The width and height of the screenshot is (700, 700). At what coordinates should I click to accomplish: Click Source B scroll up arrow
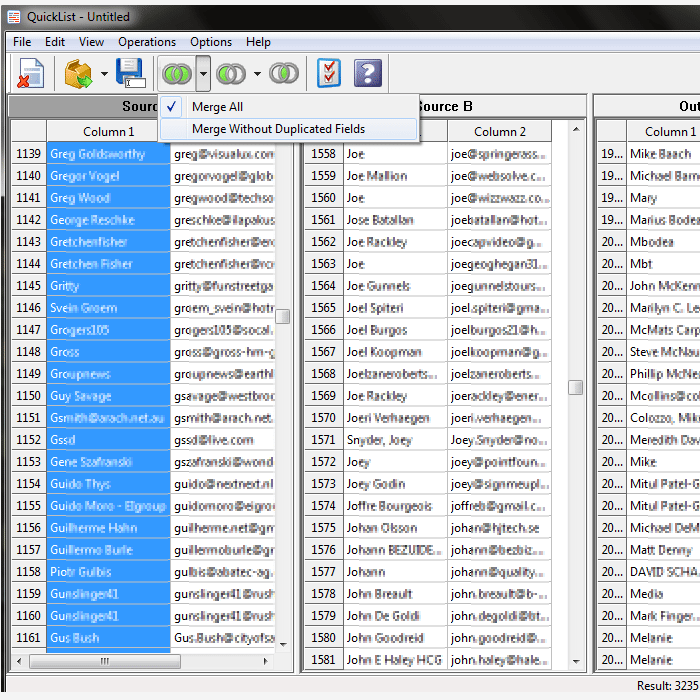576,129
